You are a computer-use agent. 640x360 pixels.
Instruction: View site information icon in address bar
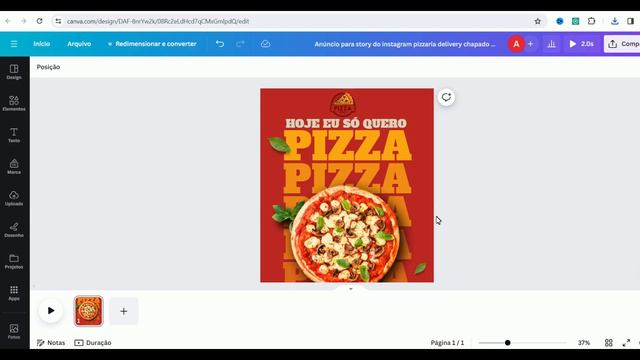tap(58, 21)
